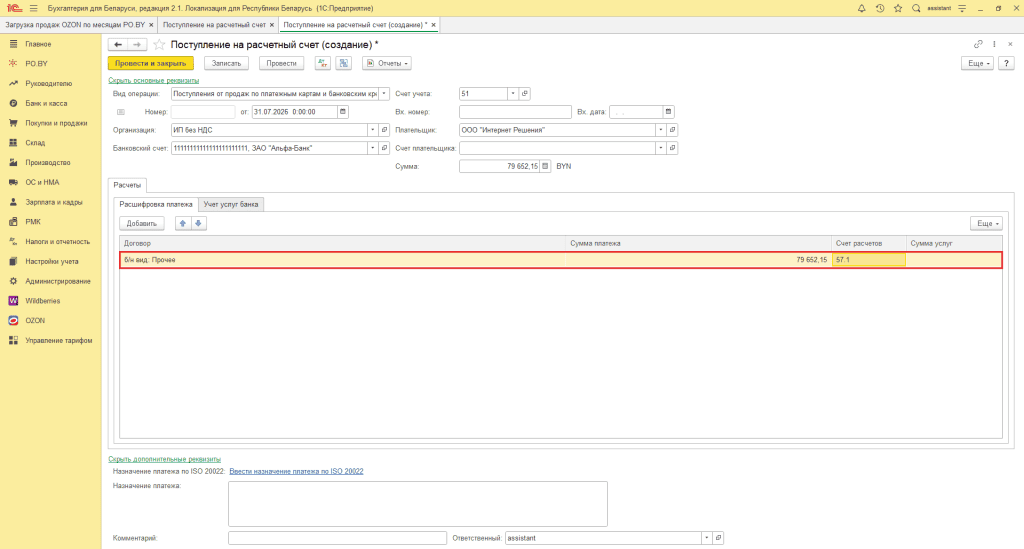Open the Счет учета account card
The width and height of the screenshot is (1024, 549).
coord(524,93)
